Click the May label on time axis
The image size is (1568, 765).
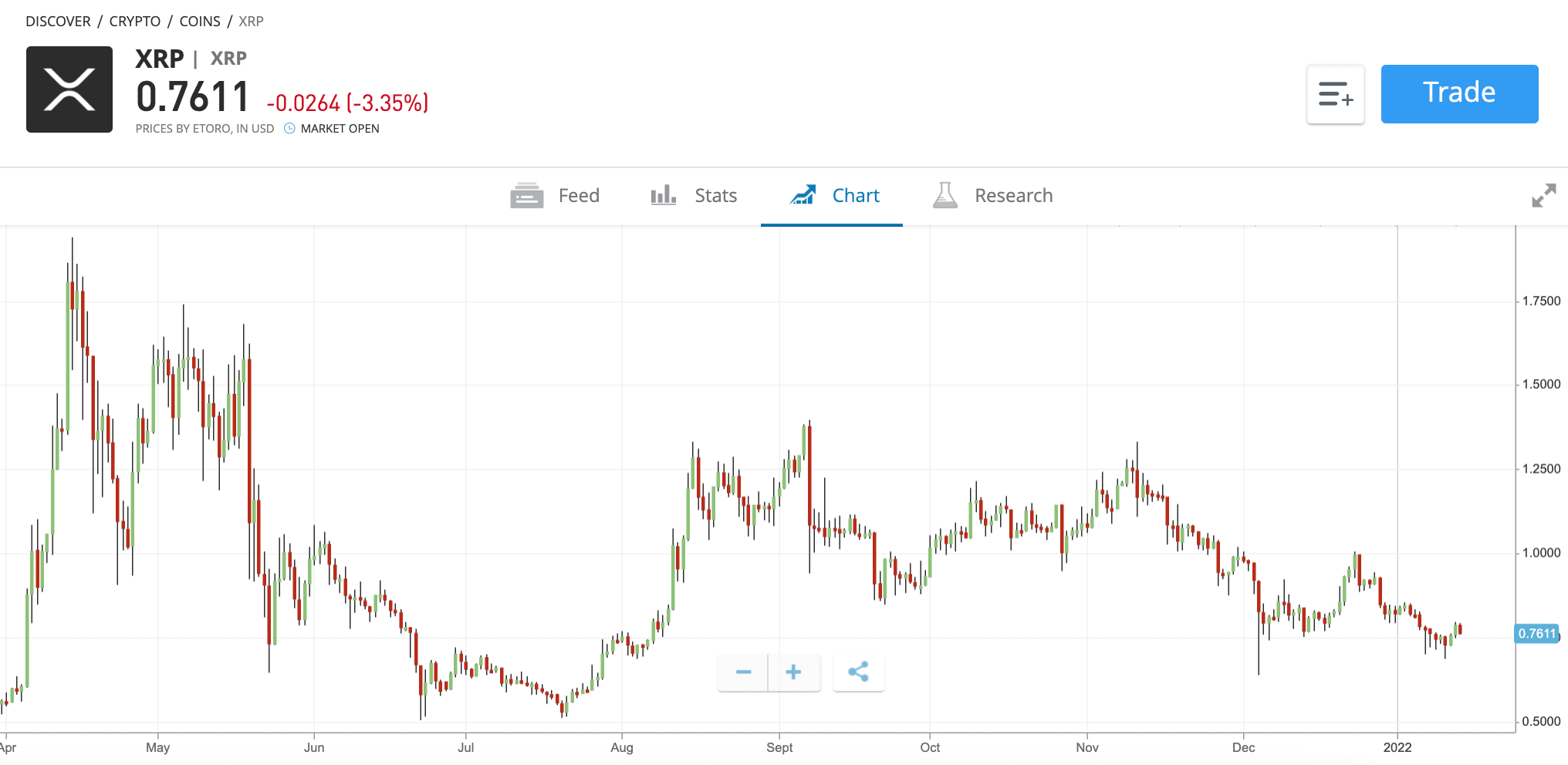click(157, 747)
